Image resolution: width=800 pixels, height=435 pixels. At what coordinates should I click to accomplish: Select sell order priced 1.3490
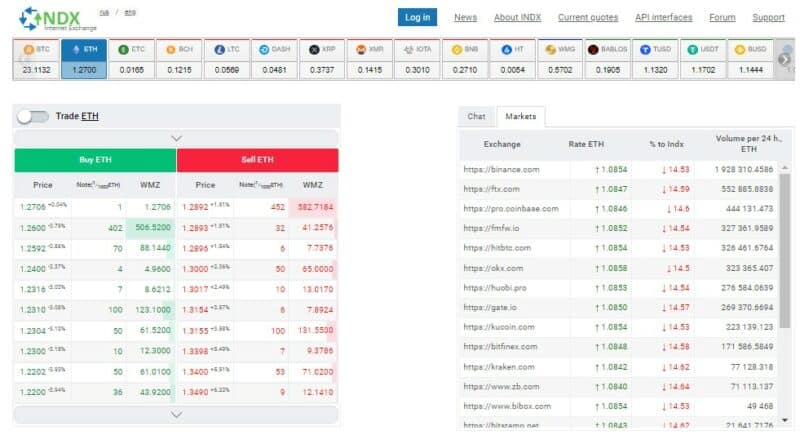pyautogui.click(x=257, y=392)
